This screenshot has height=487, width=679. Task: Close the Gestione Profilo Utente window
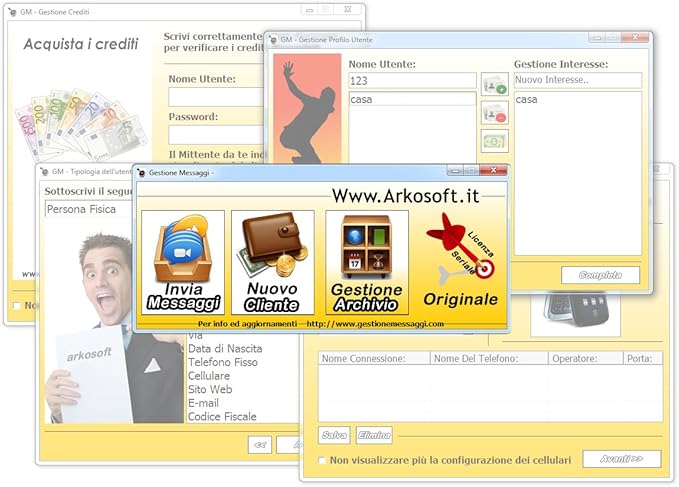[x=635, y=37]
